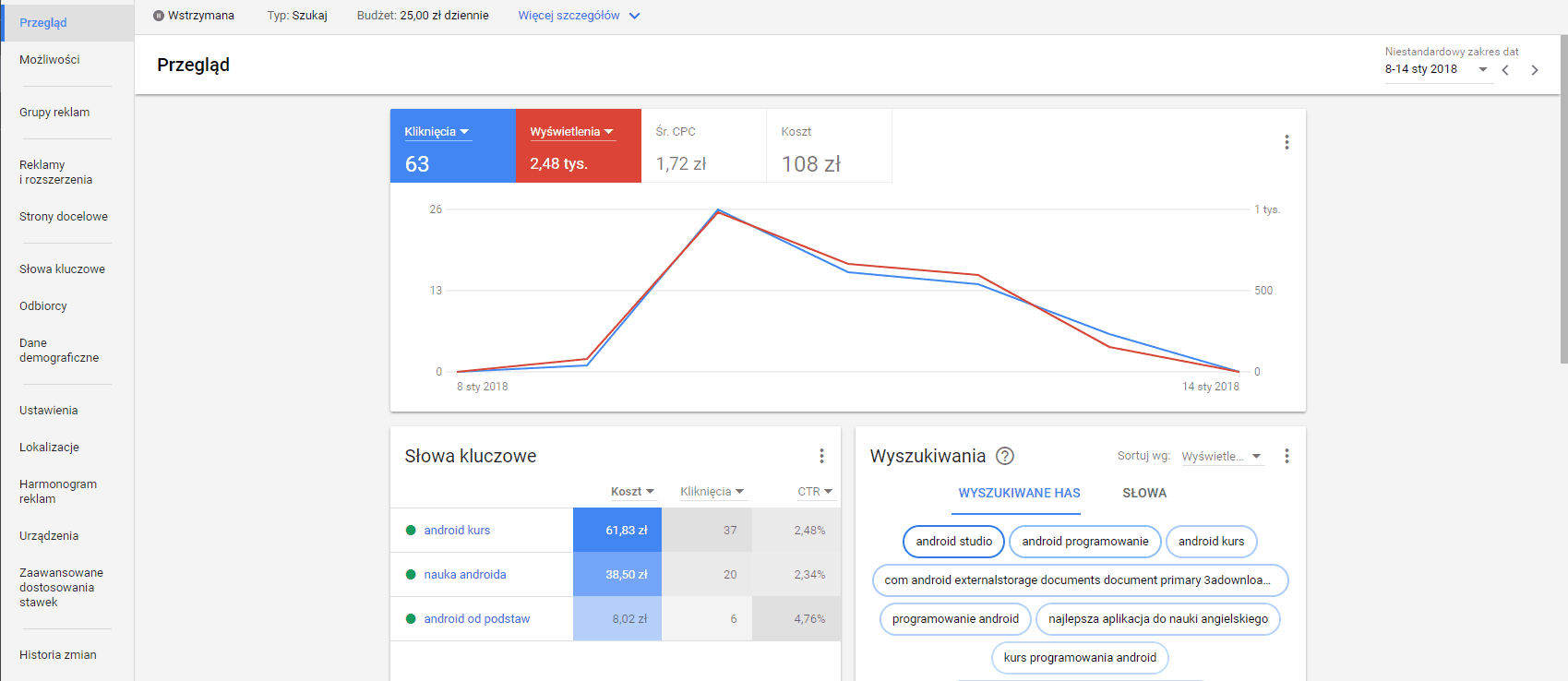Open the Kliknięcia column dropdown in keywords table
The image size is (1568, 681).
(x=712, y=492)
